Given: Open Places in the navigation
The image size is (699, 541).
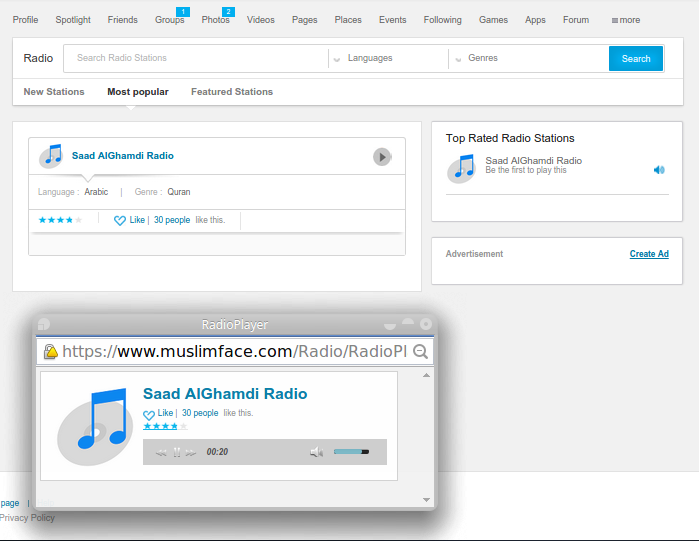Looking at the screenshot, I should tap(348, 20).
